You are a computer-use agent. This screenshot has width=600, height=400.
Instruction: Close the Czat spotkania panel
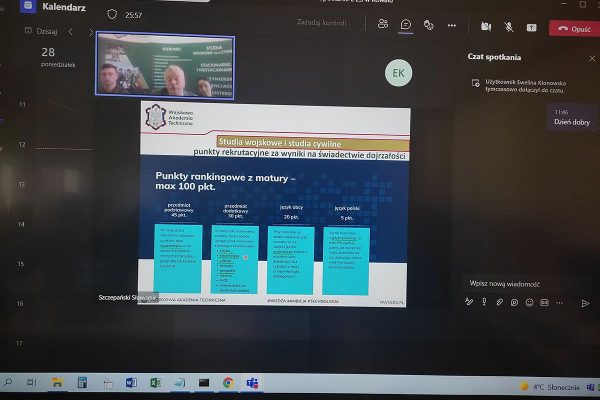point(590,57)
